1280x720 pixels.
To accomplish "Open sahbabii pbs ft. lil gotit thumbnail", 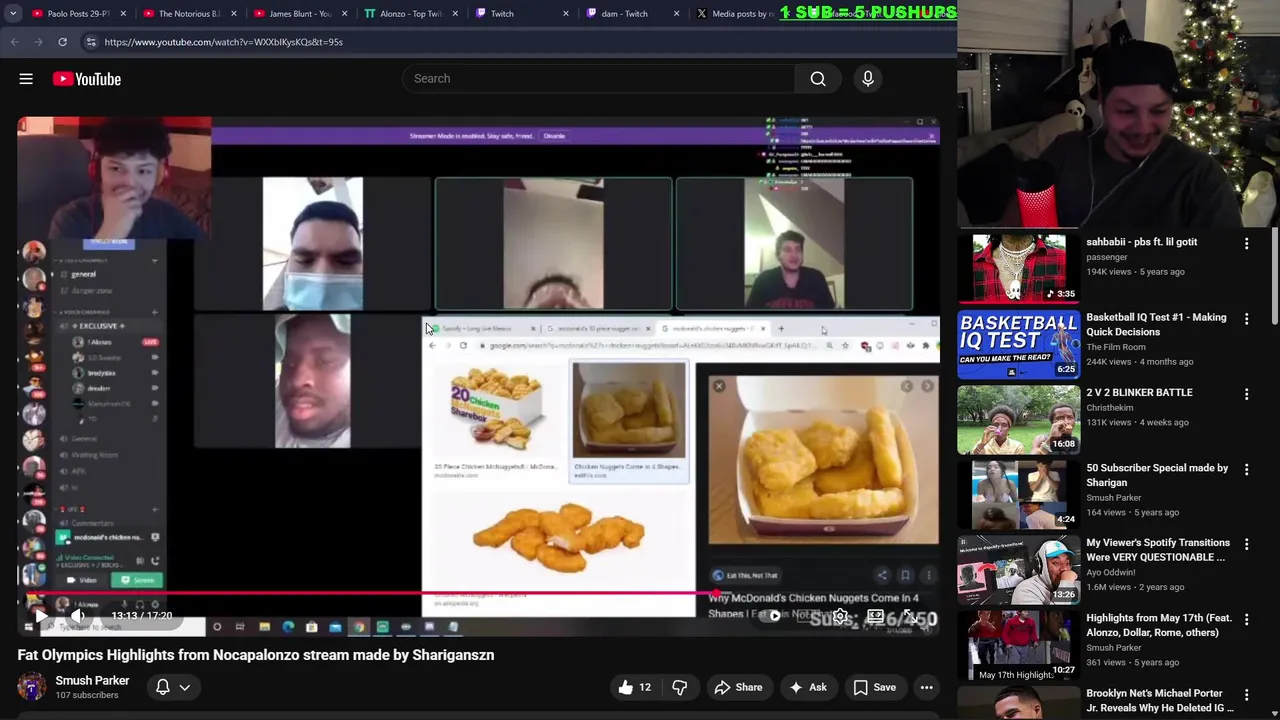I will [1019, 268].
